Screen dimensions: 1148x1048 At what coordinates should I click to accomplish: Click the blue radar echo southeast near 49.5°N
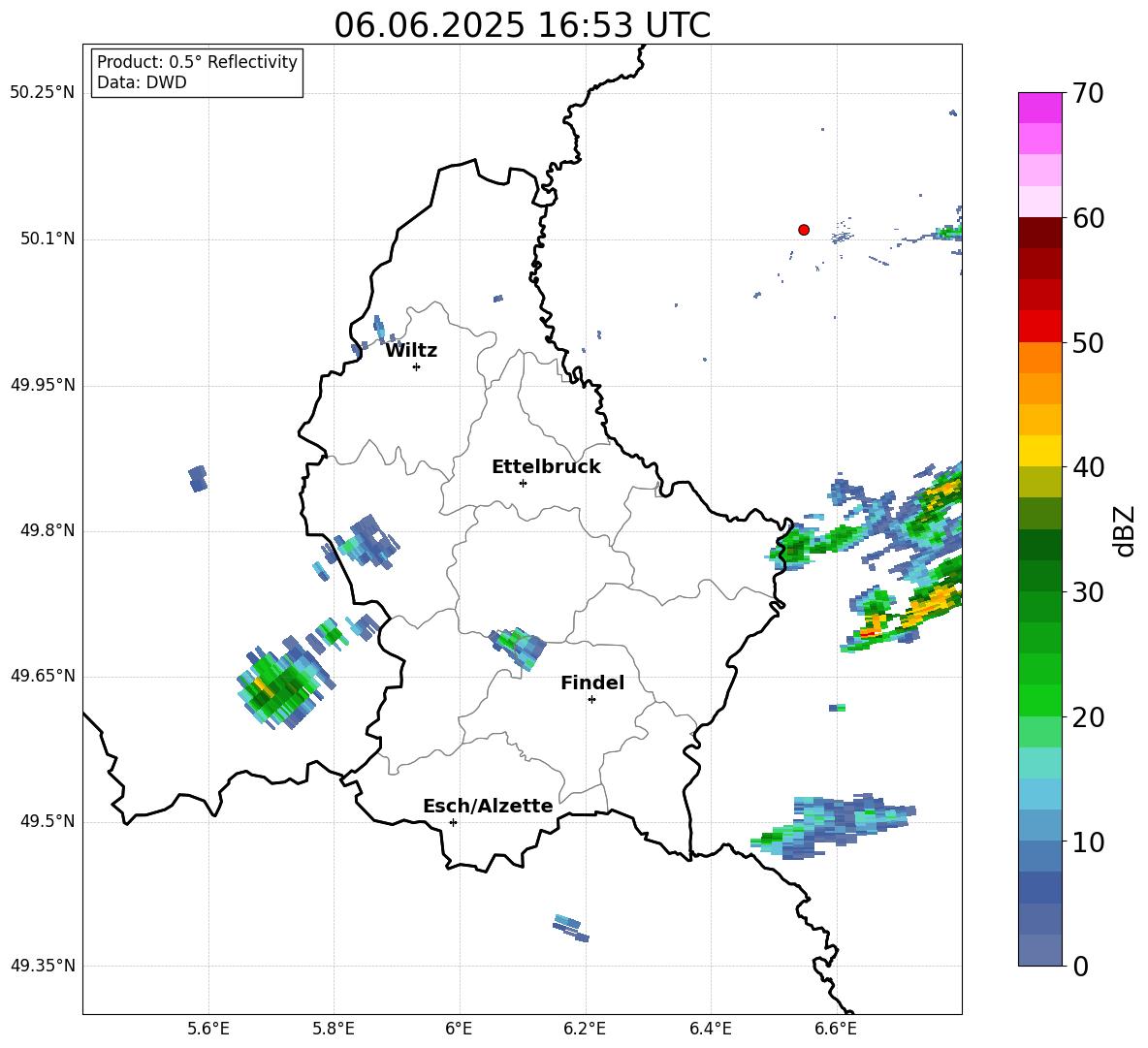tap(834, 826)
